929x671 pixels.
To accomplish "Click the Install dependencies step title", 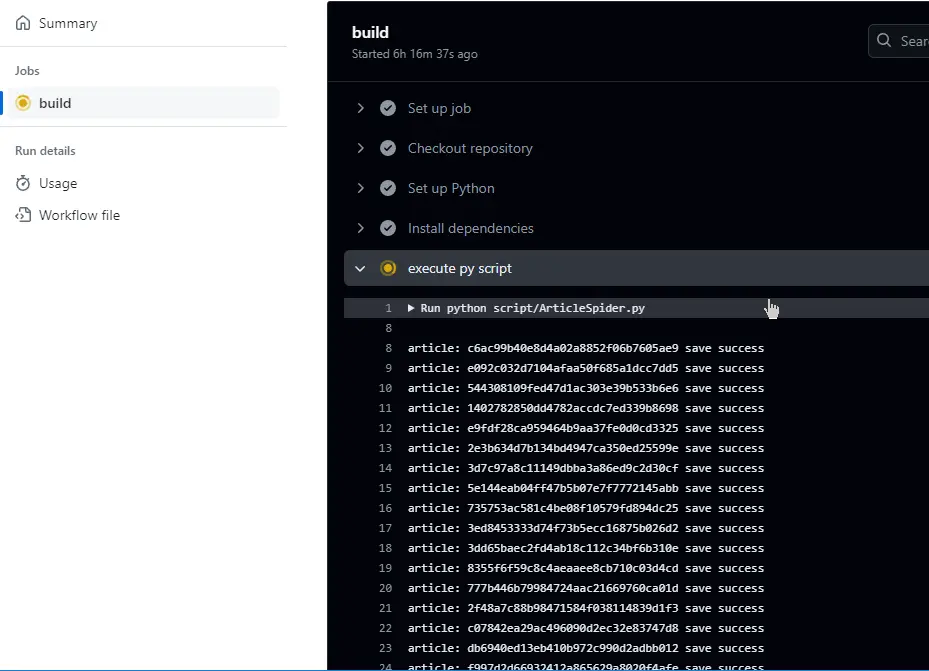I will click(x=470, y=228).
